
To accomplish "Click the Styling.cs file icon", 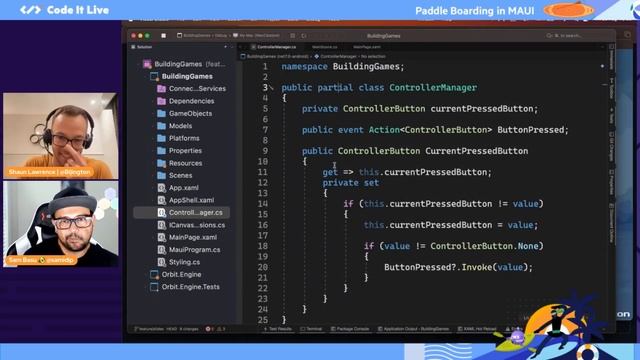I will tap(162, 262).
